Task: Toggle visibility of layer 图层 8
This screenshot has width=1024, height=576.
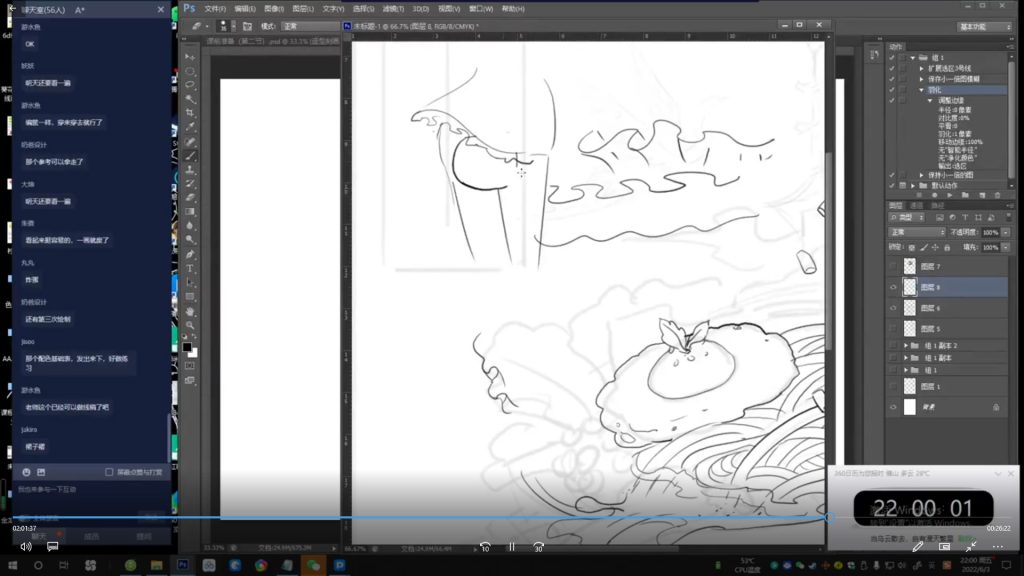Action: [x=893, y=286]
